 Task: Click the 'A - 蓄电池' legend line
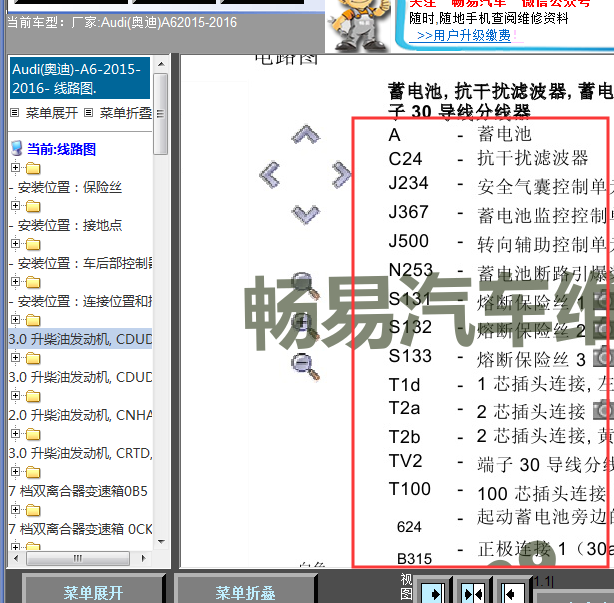[460, 134]
